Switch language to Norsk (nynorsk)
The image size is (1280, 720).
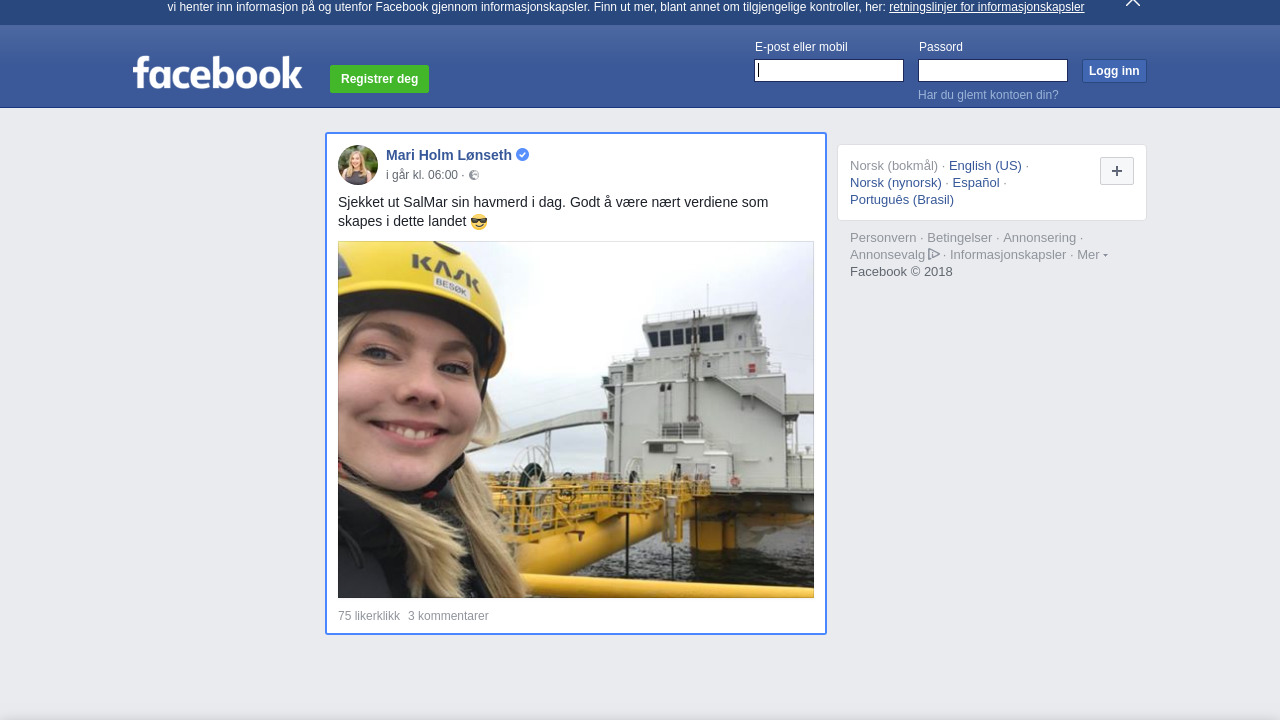[895, 183]
